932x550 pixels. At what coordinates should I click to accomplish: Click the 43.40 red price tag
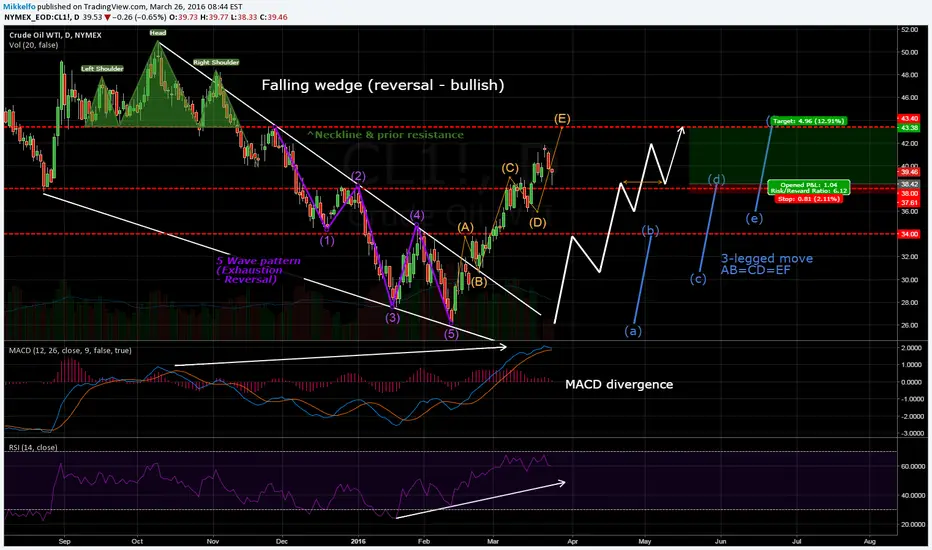910,119
